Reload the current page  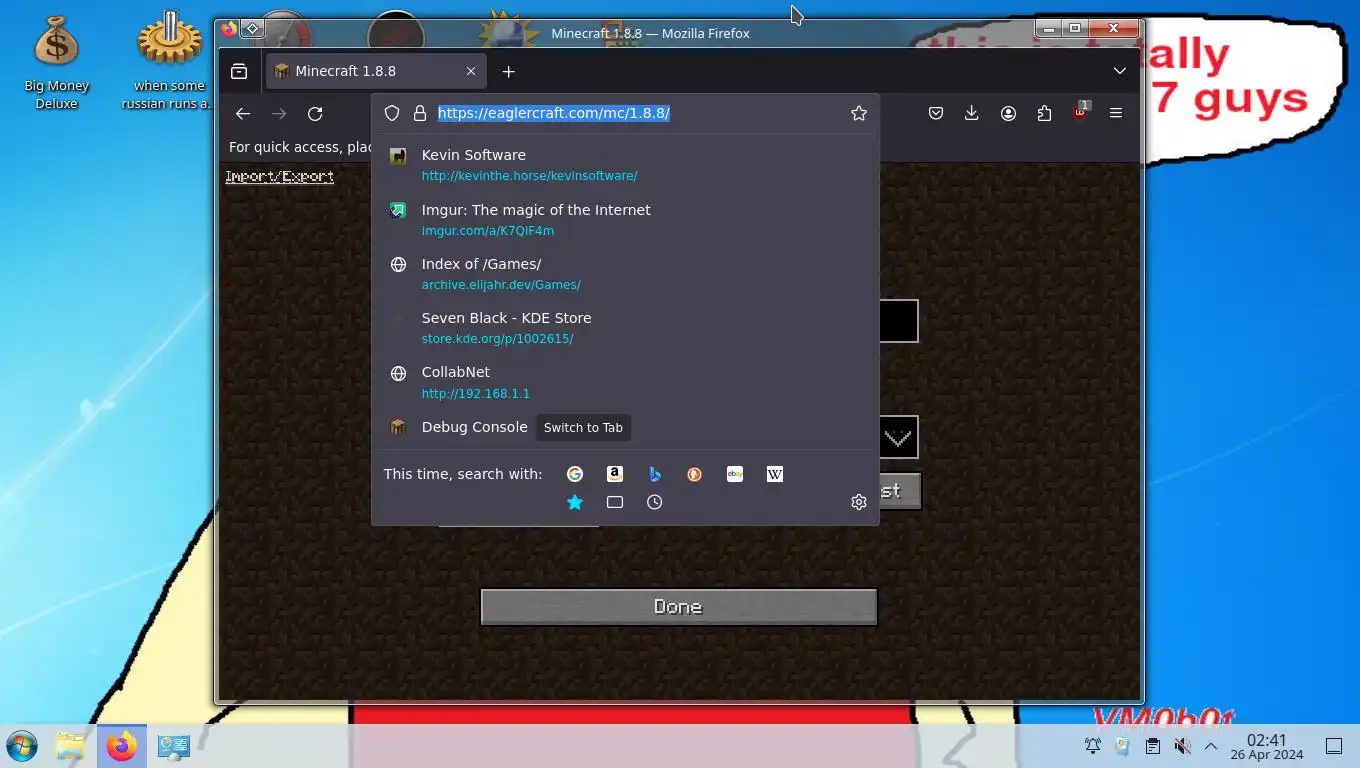pos(315,114)
